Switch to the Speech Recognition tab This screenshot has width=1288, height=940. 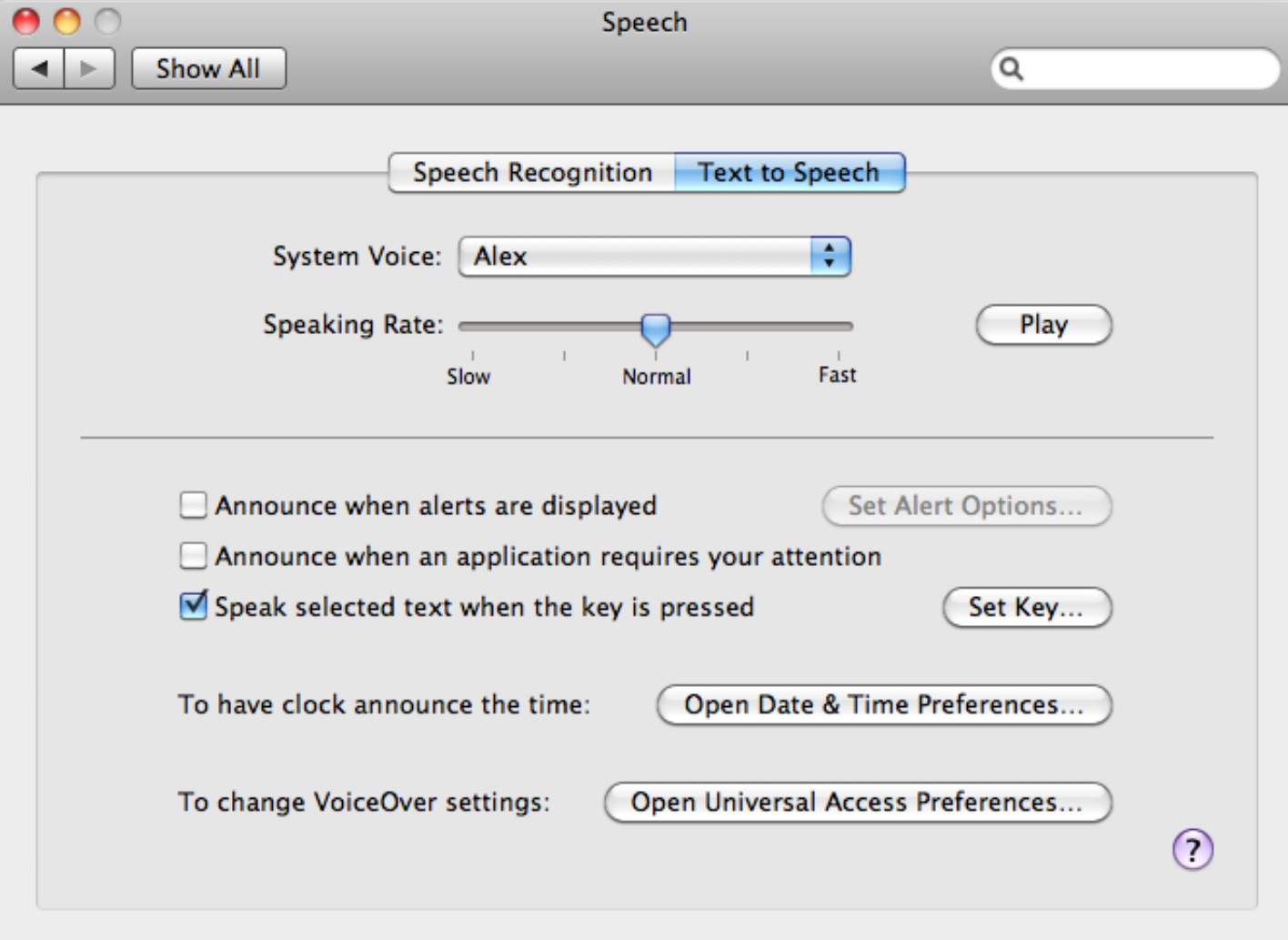[531, 172]
